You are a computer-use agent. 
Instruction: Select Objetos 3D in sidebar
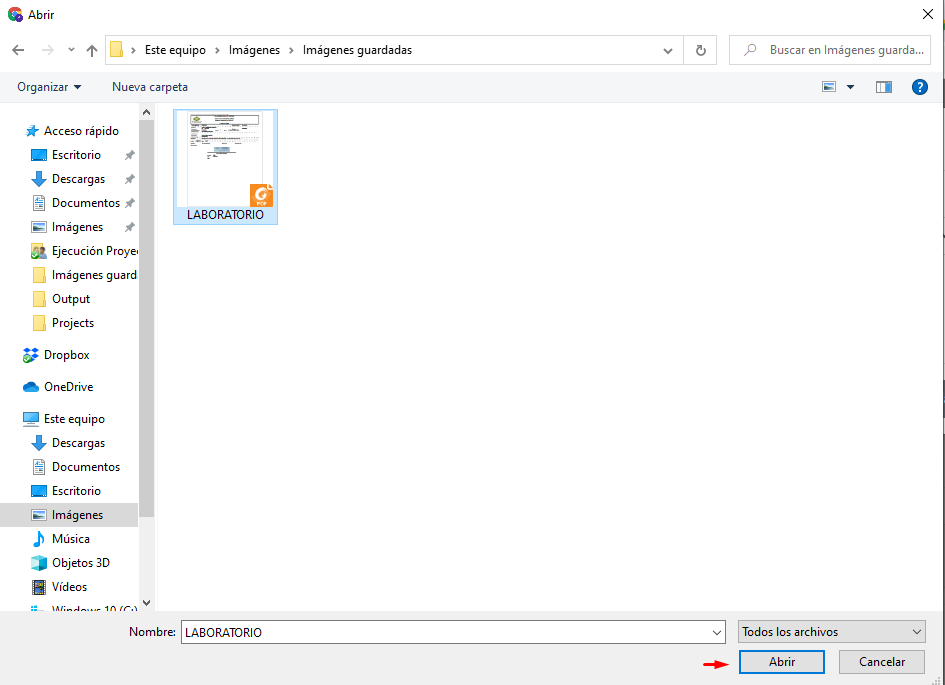pos(80,563)
